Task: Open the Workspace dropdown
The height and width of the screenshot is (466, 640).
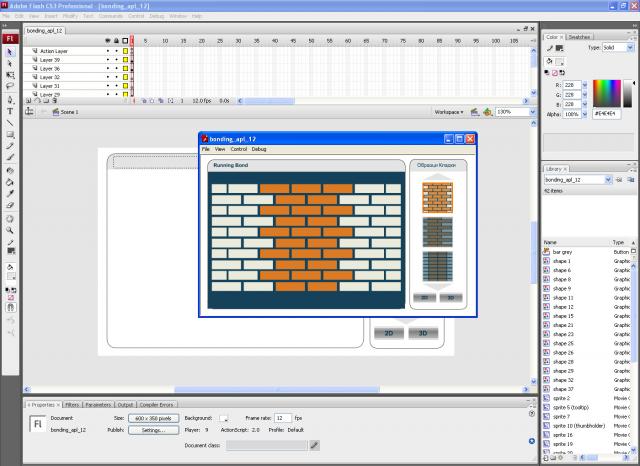Action: click(x=449, y=112)
